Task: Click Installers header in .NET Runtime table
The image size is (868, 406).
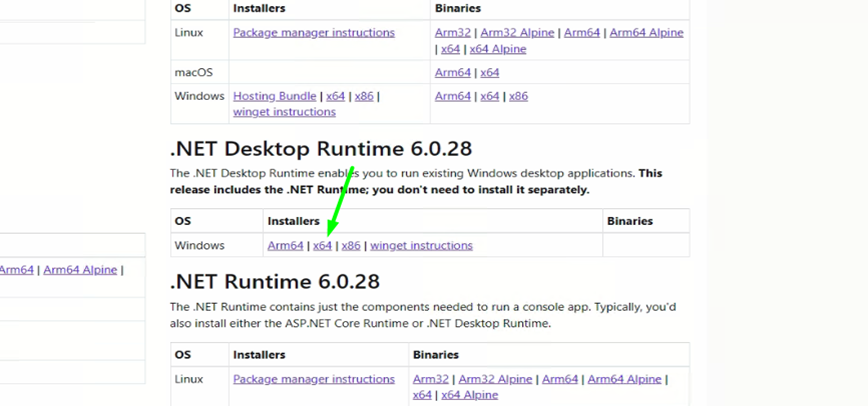Action: (259, 354)
